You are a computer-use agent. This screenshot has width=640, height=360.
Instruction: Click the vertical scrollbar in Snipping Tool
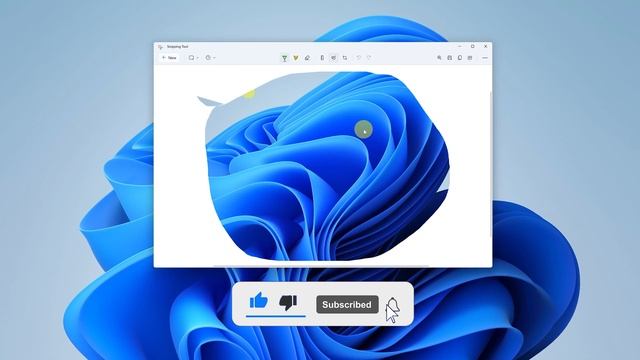491,164
